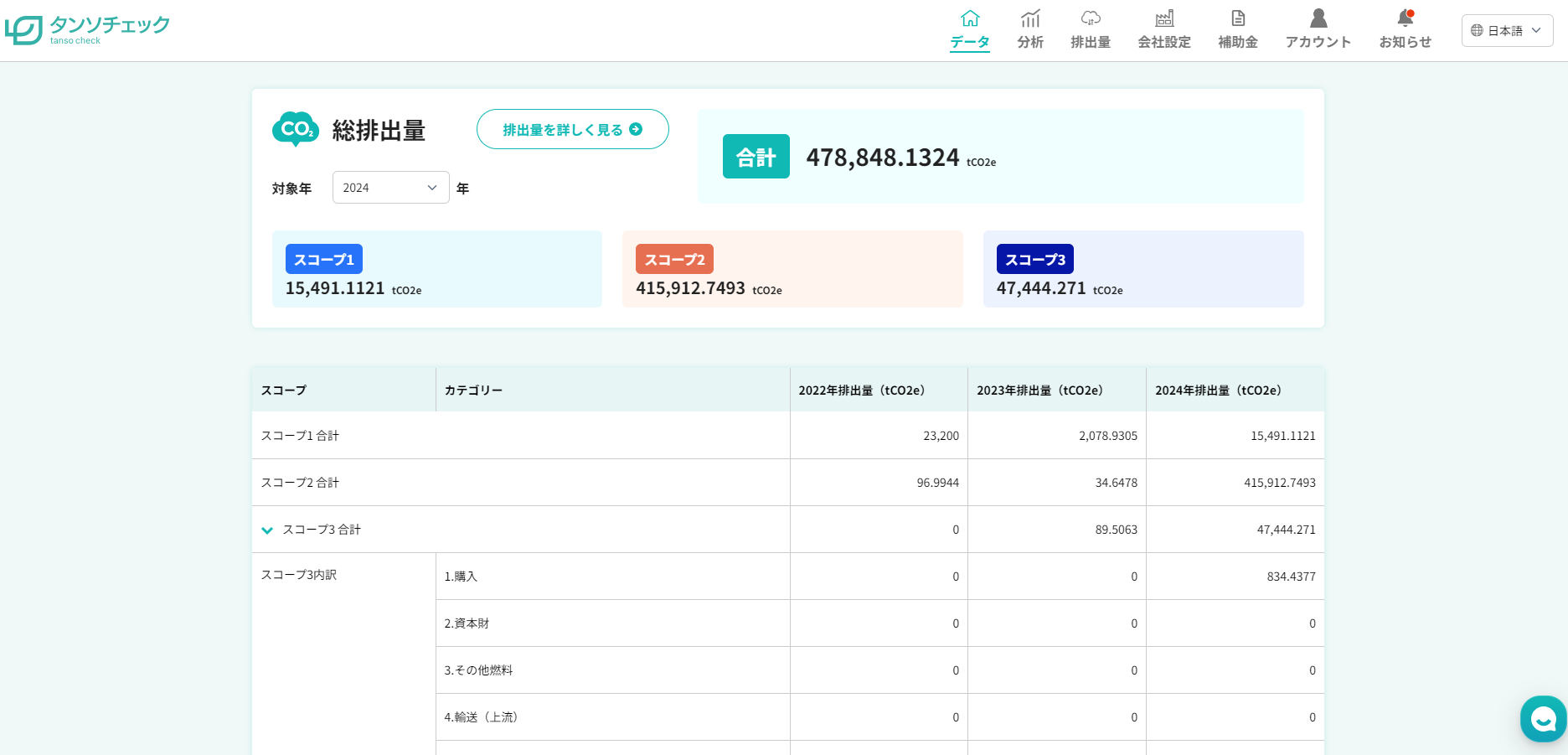The image size is (1568, 755).
Task: Open the 会社設定 factory icon
Action: [1164, 19]
